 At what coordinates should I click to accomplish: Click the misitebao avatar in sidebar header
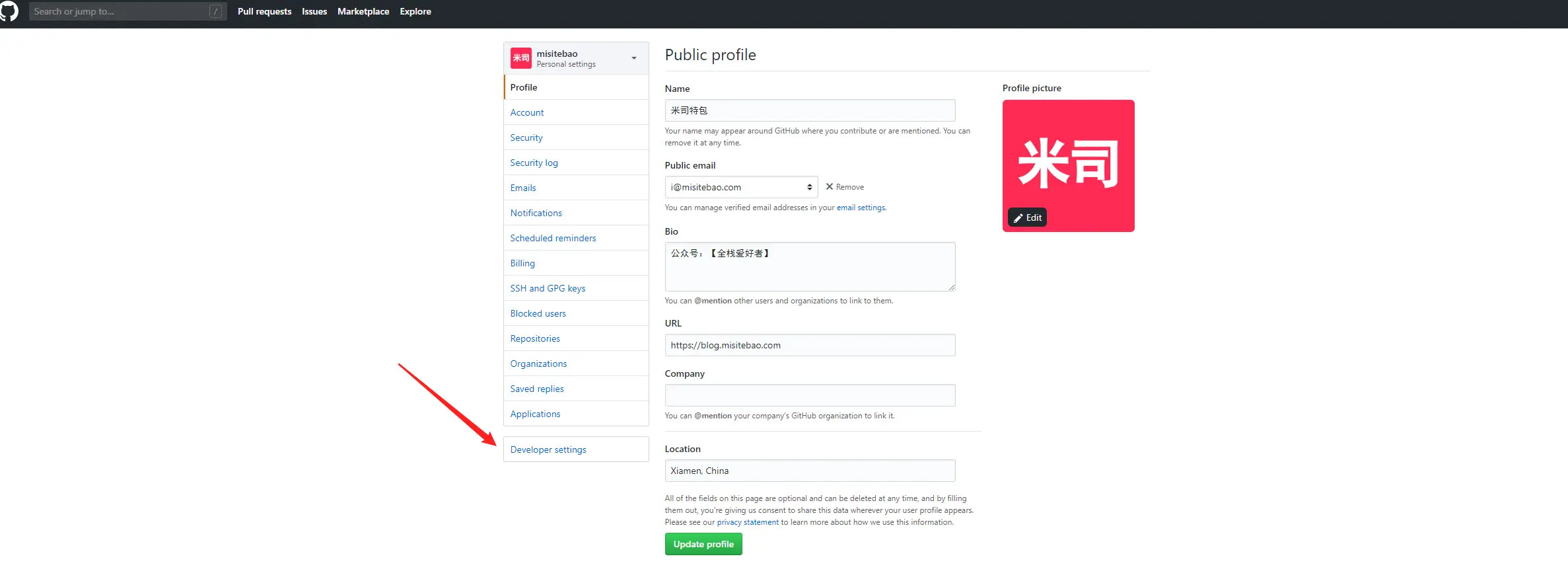(x=520, y=58)
